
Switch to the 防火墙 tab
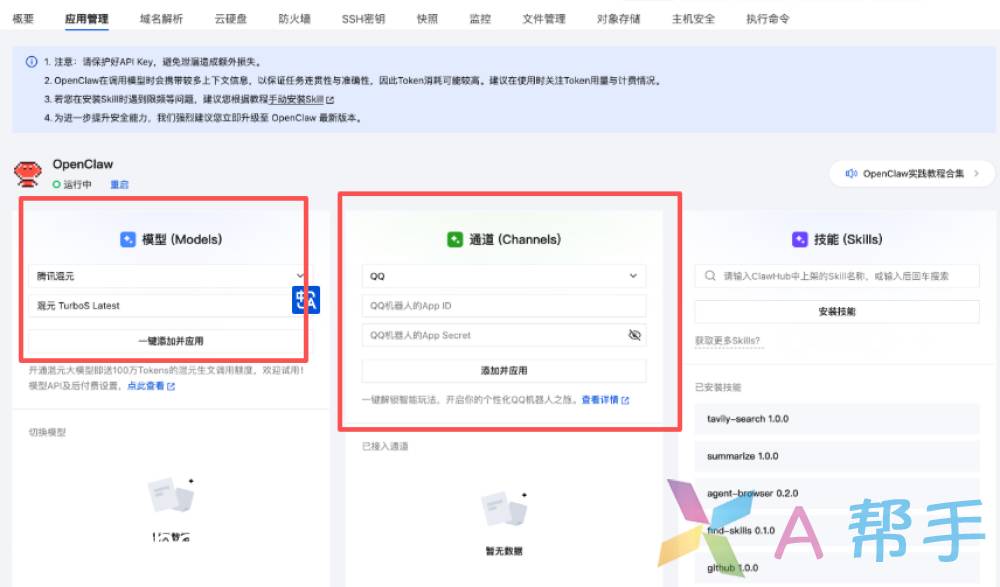click(294, 19)
